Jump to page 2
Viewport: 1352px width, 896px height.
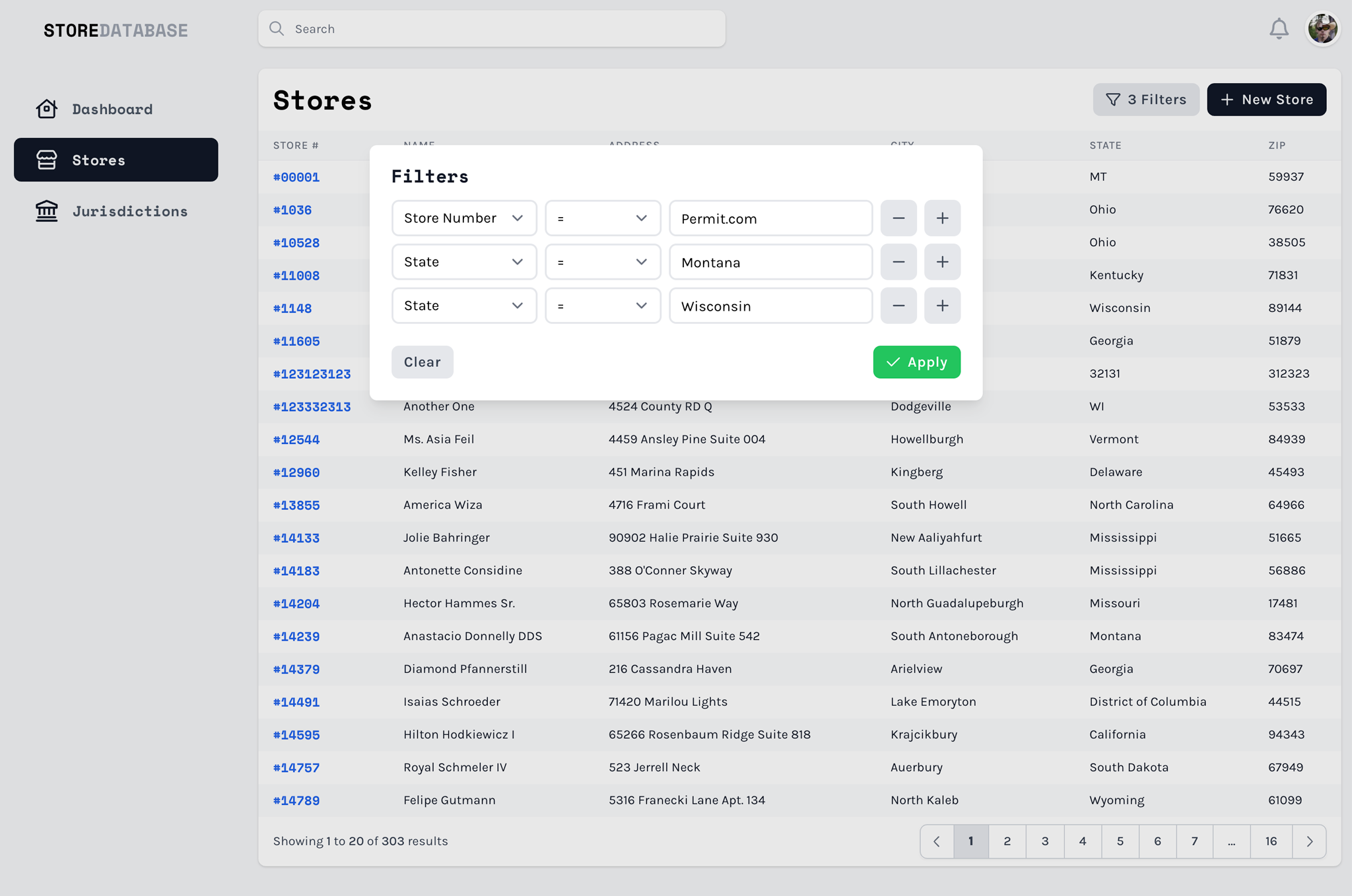click(x=1007, y=841)
